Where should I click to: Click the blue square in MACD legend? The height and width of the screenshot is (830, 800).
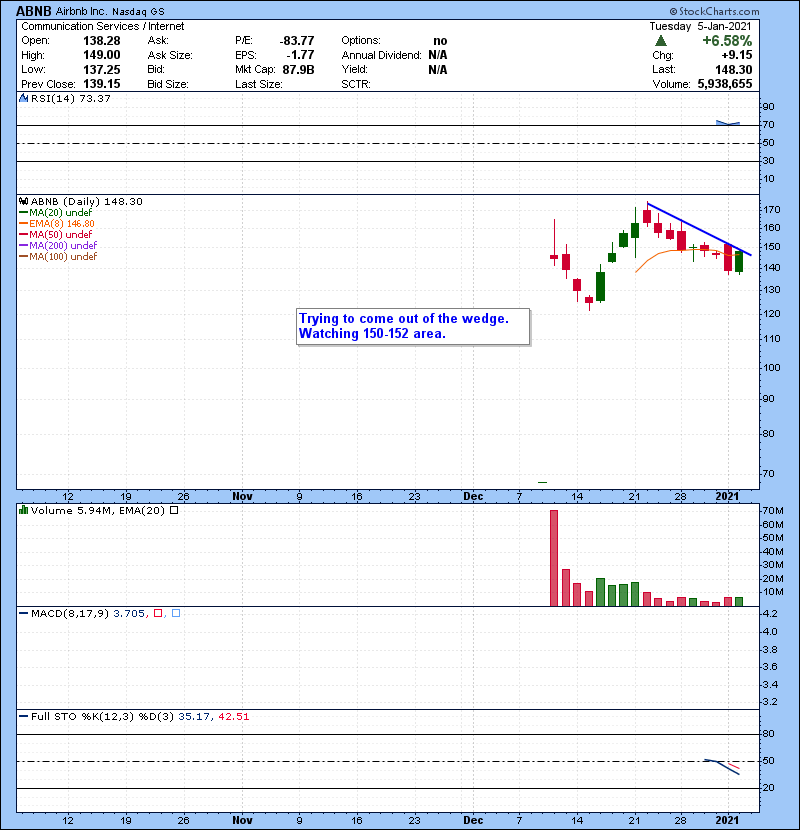click(176, 613)
